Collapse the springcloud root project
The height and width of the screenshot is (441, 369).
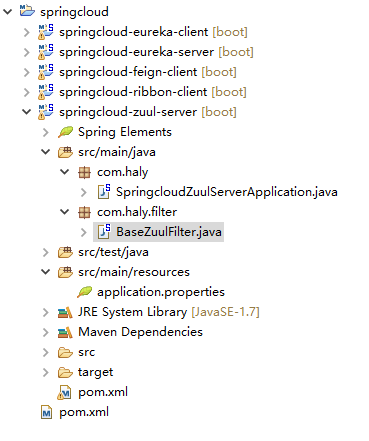[x=8, y=12]
